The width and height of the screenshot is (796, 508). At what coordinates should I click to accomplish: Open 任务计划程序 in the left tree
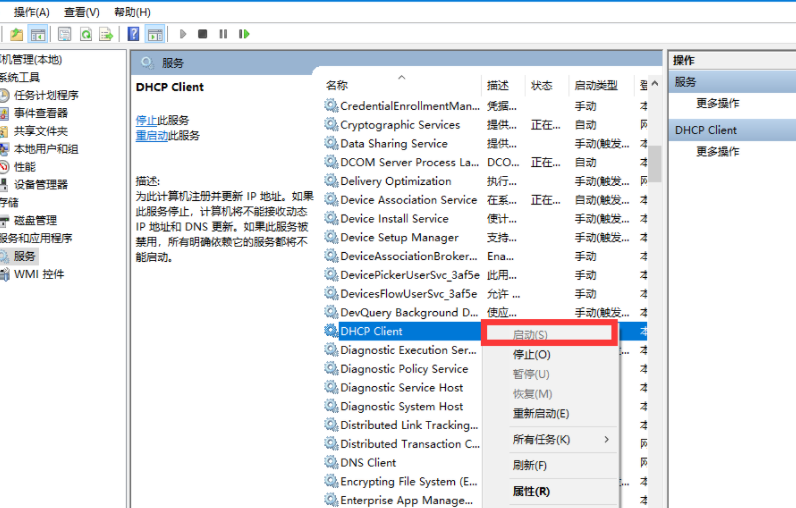(45, 95)
